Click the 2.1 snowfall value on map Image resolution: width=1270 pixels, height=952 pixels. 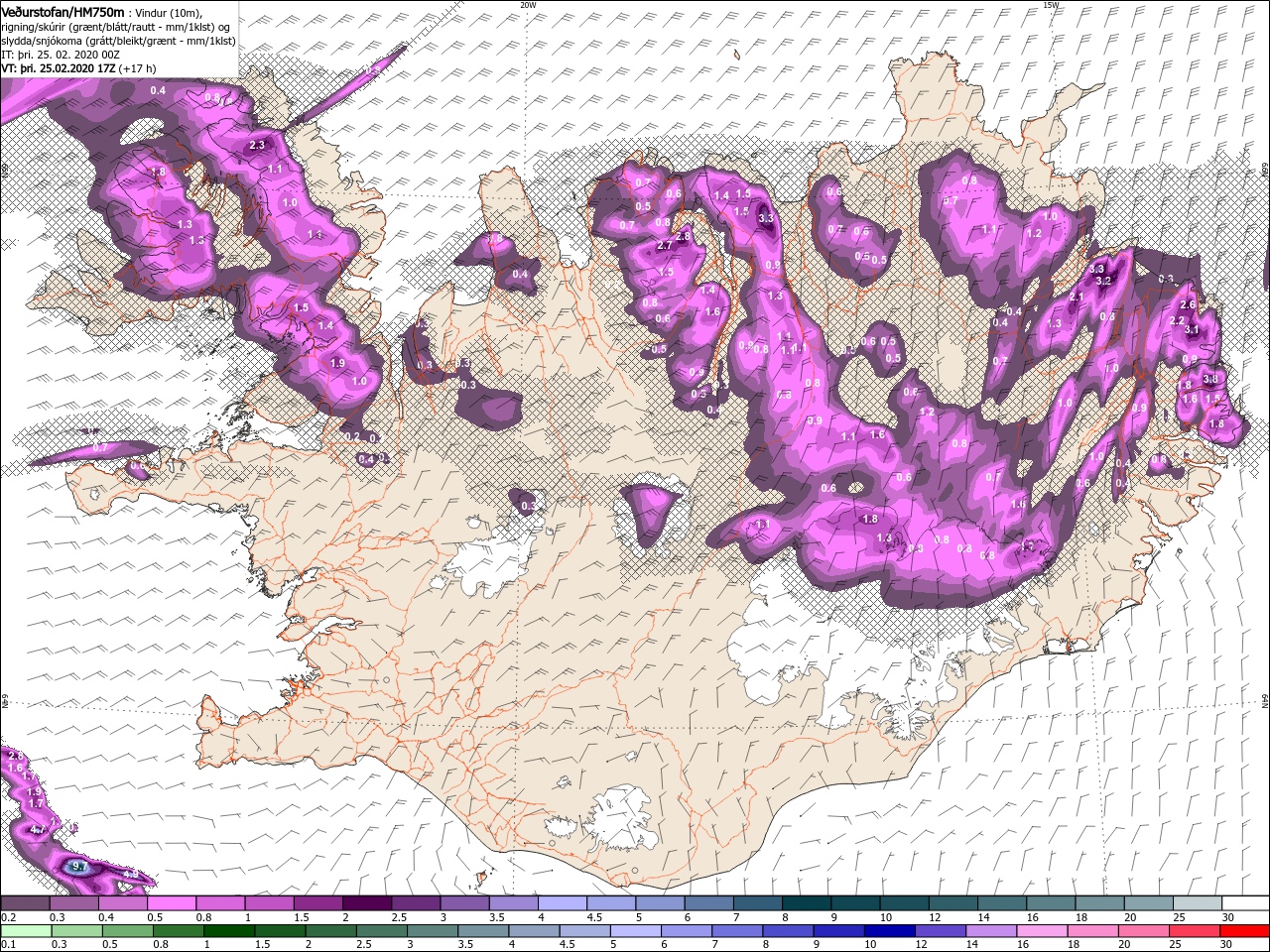(x=1077, y=297)
